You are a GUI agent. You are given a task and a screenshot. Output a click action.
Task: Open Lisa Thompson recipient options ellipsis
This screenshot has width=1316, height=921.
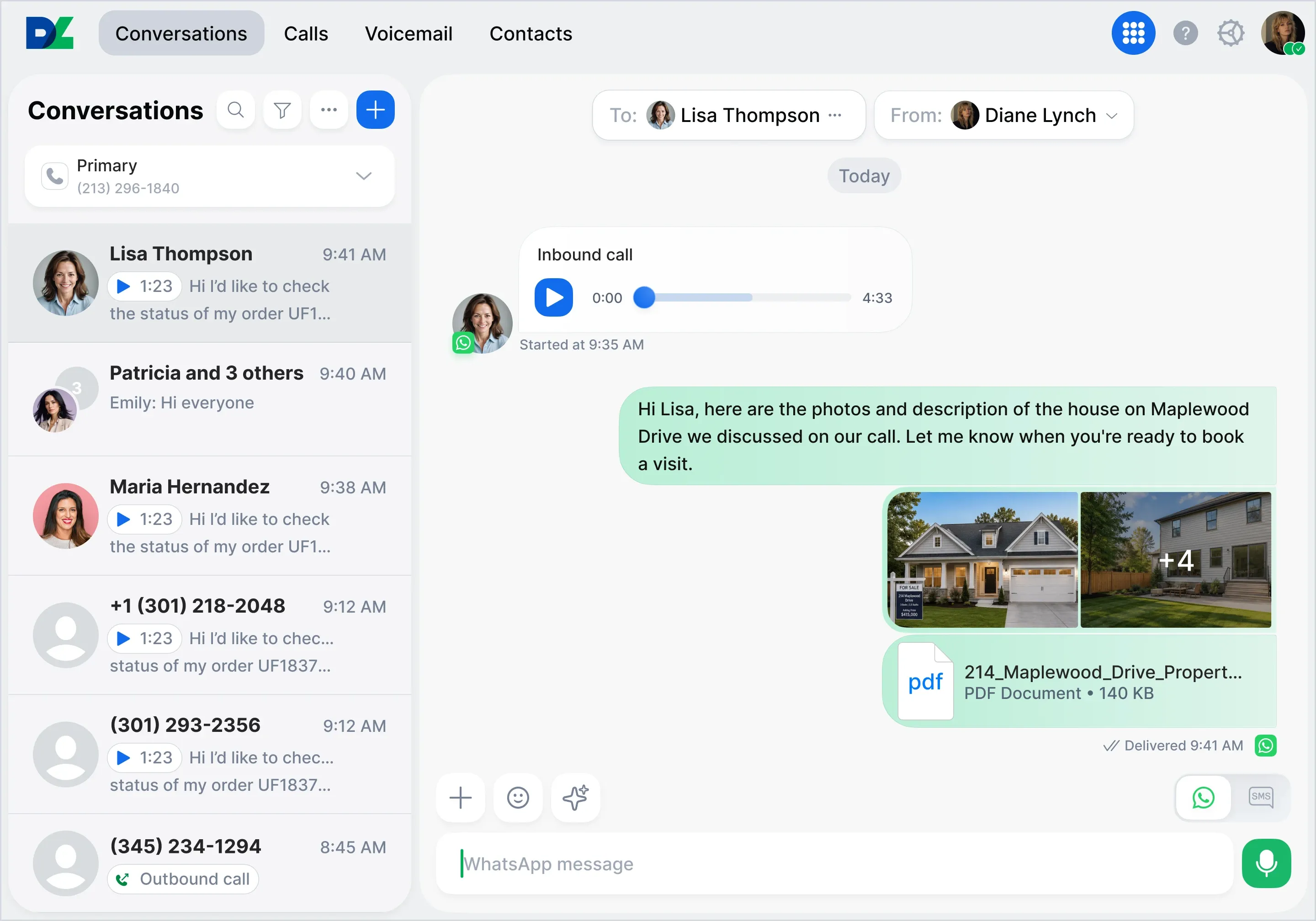pyautogui.click(x=834, y=115)
